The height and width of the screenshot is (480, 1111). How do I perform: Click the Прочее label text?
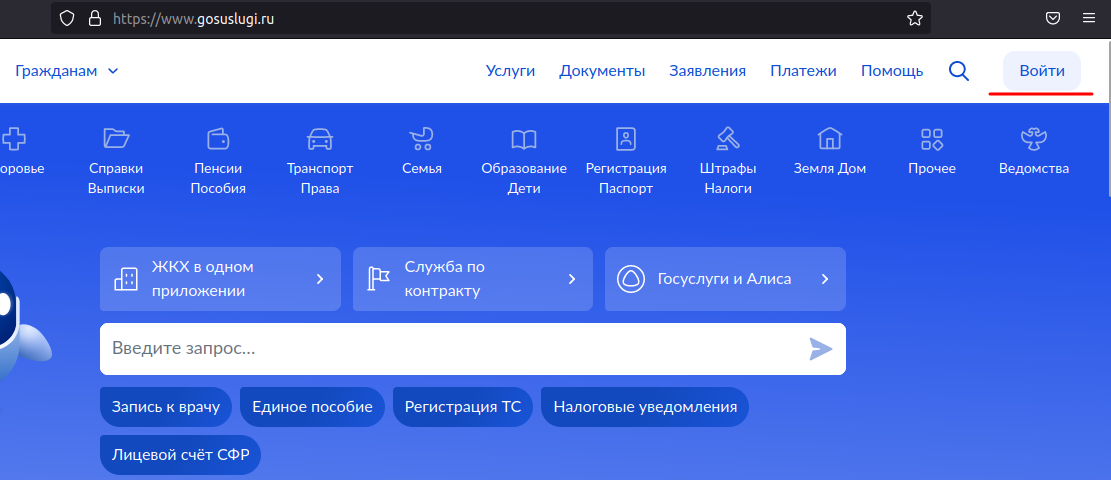pos(932,169)
